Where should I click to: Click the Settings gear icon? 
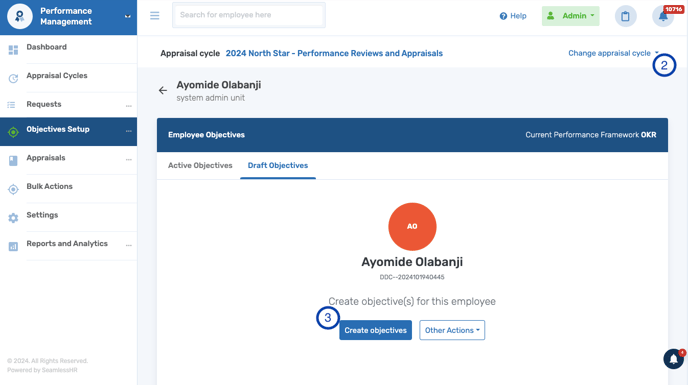[13, 218]
